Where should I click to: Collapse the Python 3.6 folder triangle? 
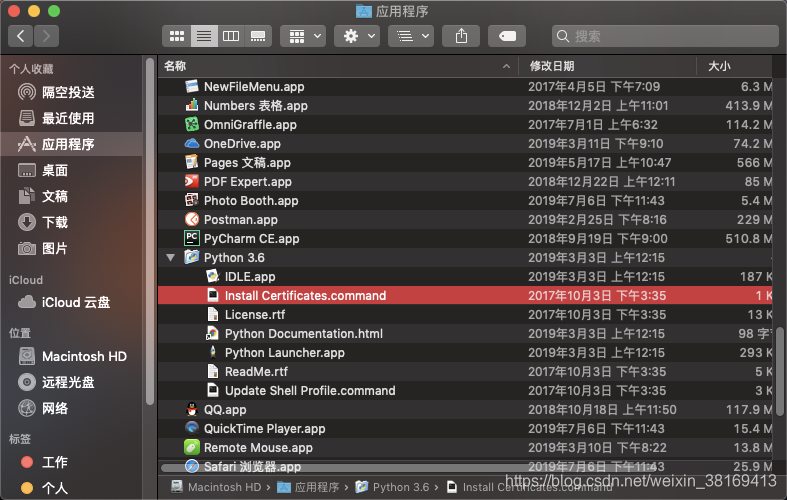pos(171,258)
